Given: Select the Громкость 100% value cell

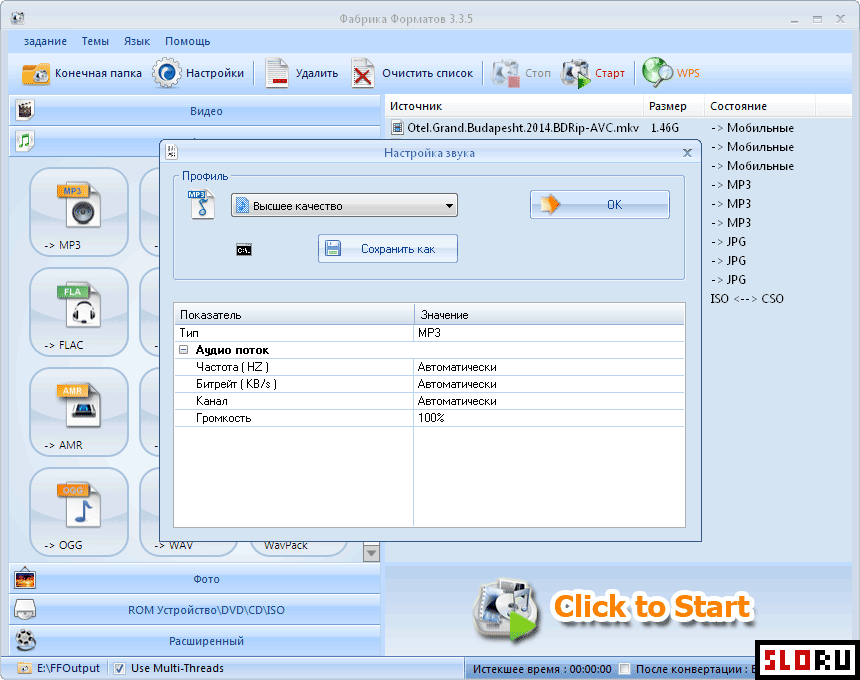Looking at the screenshot, I should (x=549, y=418).
